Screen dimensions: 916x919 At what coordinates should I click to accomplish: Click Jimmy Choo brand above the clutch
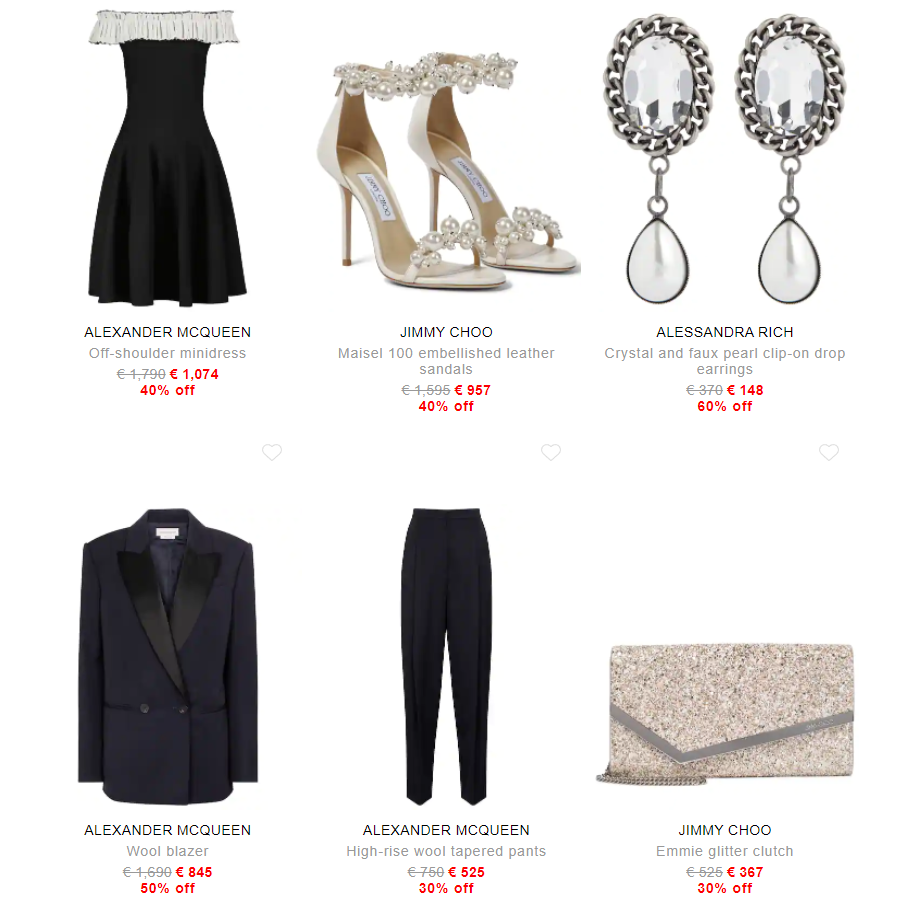[725, 830]
